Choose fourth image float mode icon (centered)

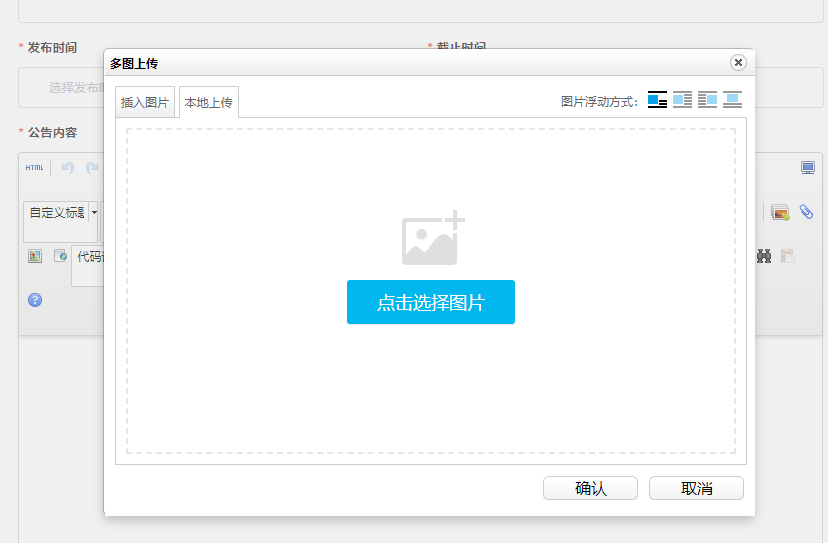(x=732, y=99)
